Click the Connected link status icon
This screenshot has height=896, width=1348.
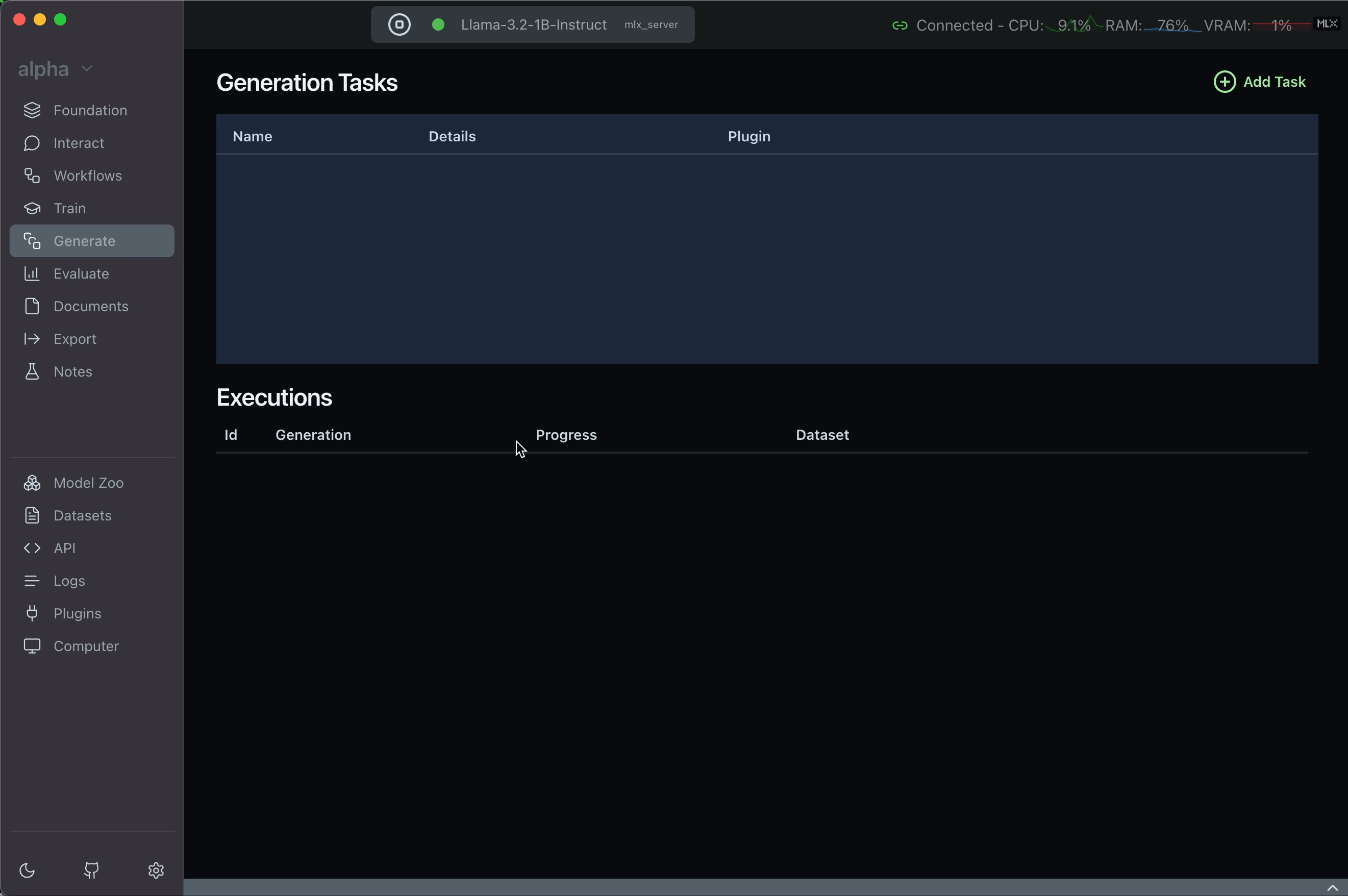[x=900, y=25]
